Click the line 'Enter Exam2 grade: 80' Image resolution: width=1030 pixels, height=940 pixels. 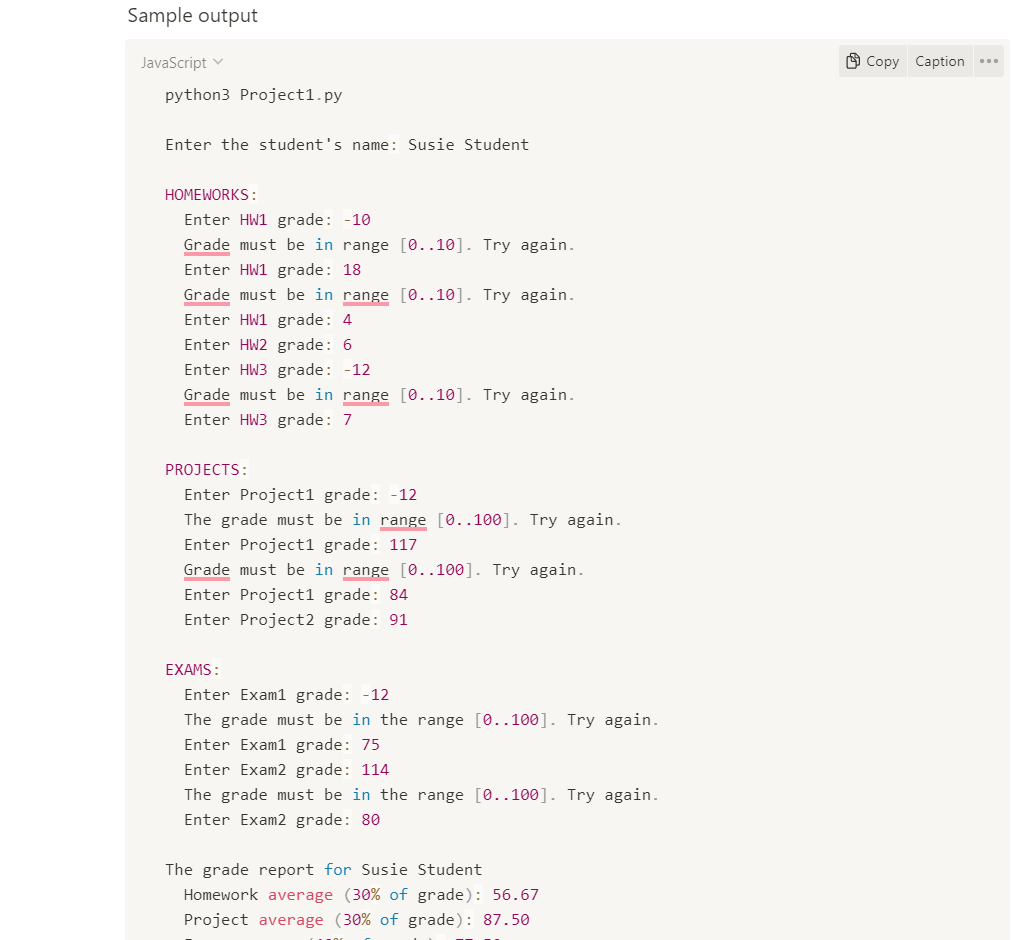[x=282, y=819]
